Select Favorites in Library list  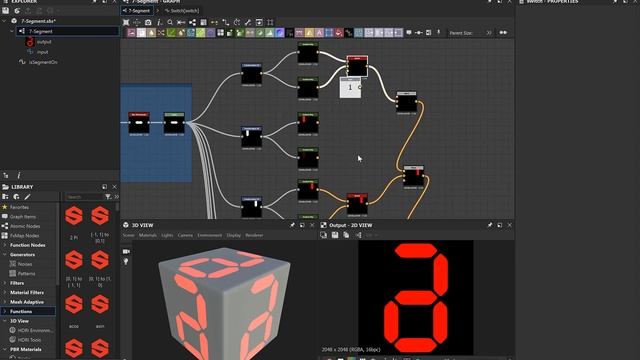coord(19,207)
